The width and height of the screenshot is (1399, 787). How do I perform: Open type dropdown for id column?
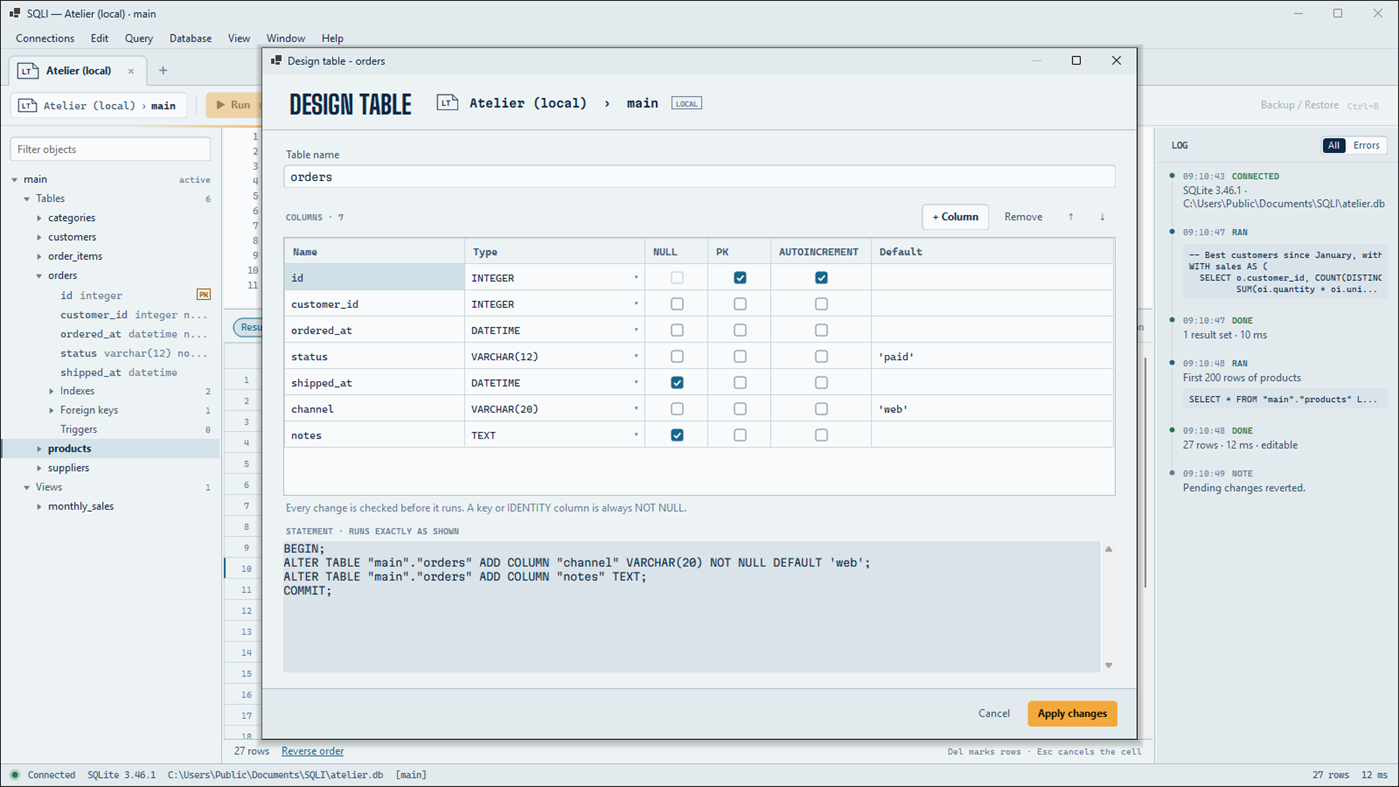coord(636,278)
